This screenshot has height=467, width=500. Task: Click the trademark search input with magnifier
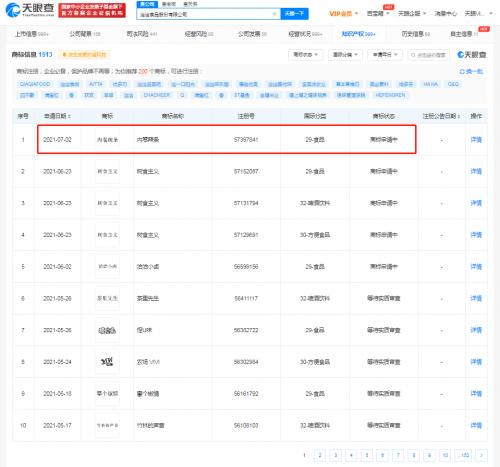click(x=428, y=55)
